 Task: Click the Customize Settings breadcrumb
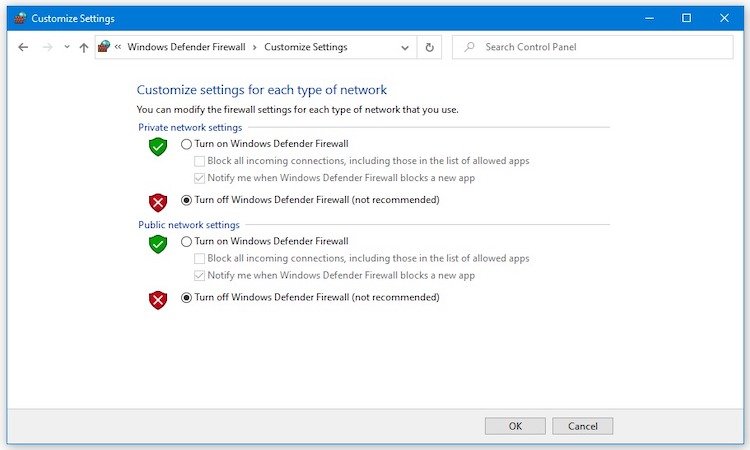[x=306, y=47]
